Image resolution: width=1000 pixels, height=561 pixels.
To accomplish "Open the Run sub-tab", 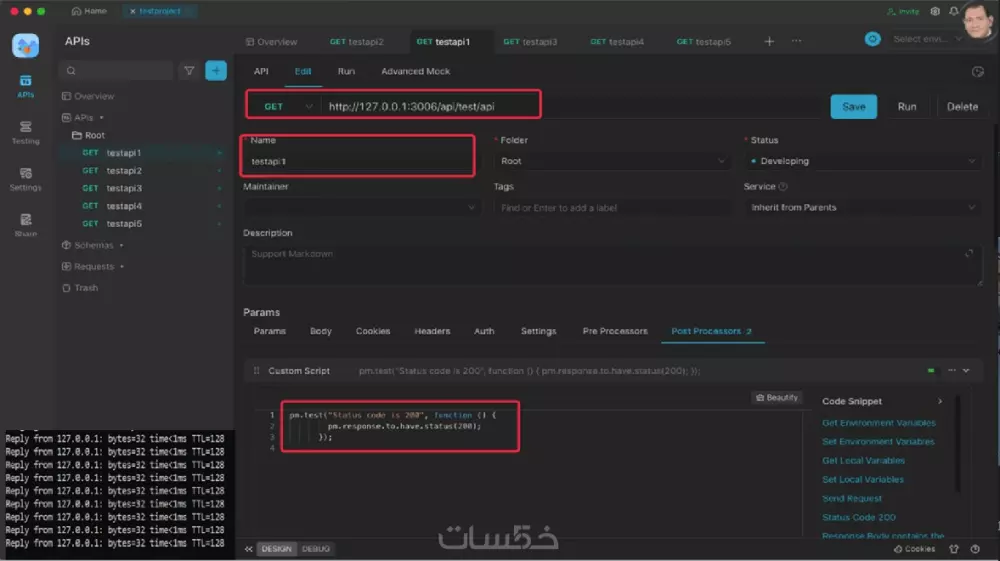I will (x=346, y=71).
